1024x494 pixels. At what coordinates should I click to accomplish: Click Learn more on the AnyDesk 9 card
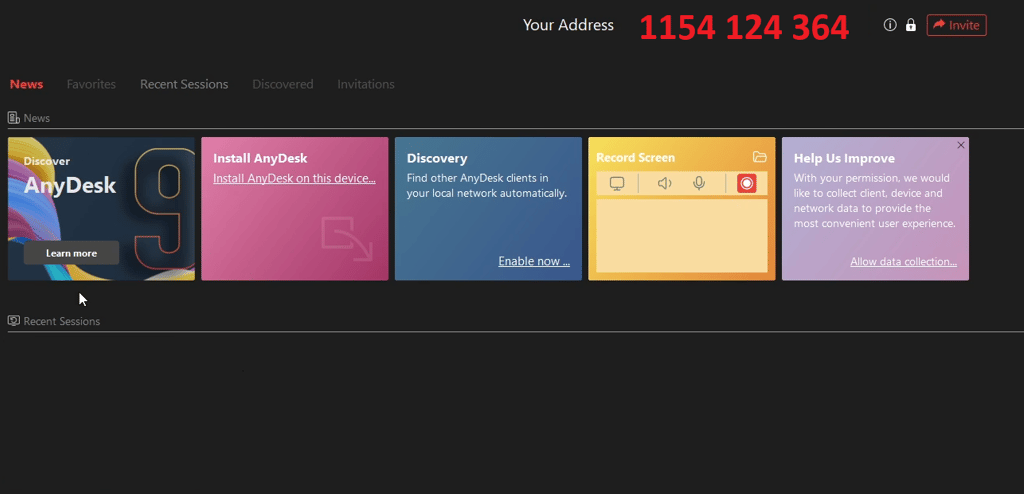[x=71, y=253]
